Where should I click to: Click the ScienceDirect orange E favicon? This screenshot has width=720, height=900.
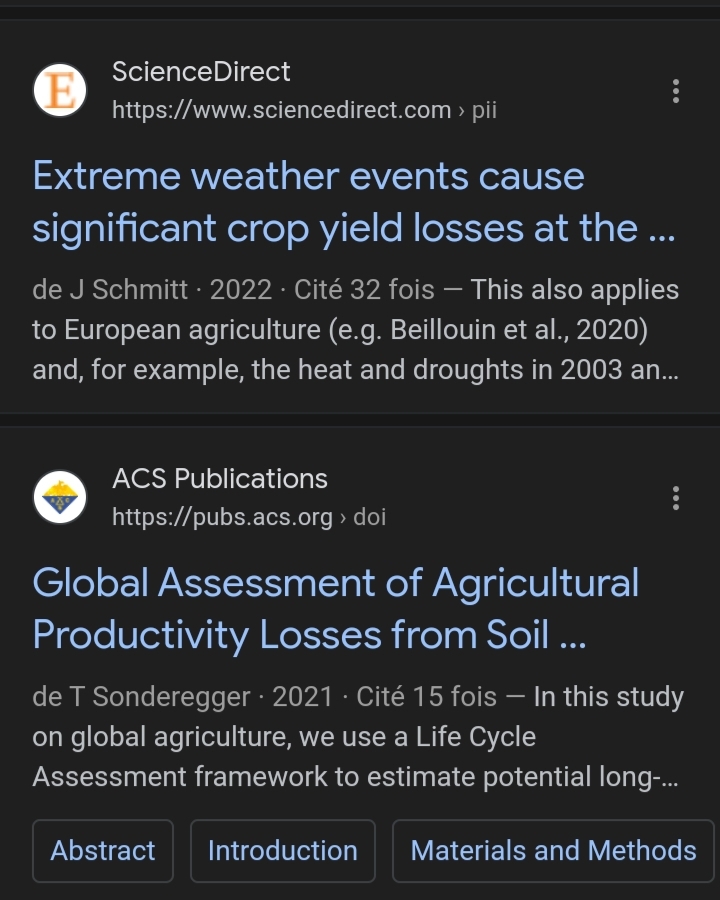point(60,91)
